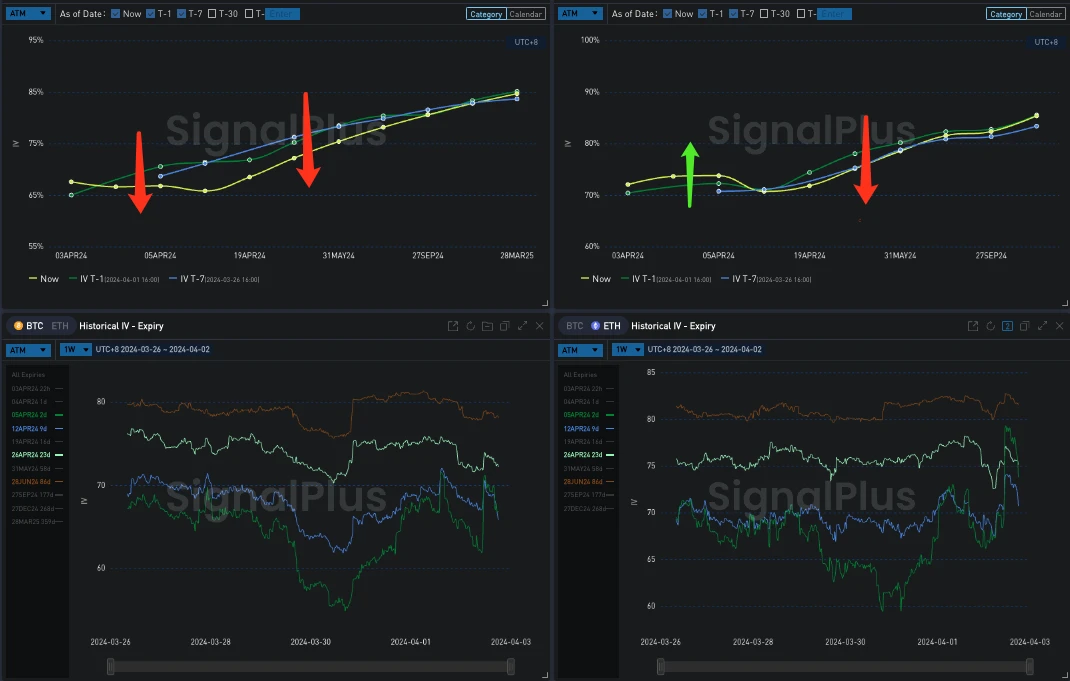
Task: Duplicate the BTC Historical IV panel
Action: point(504,326)
